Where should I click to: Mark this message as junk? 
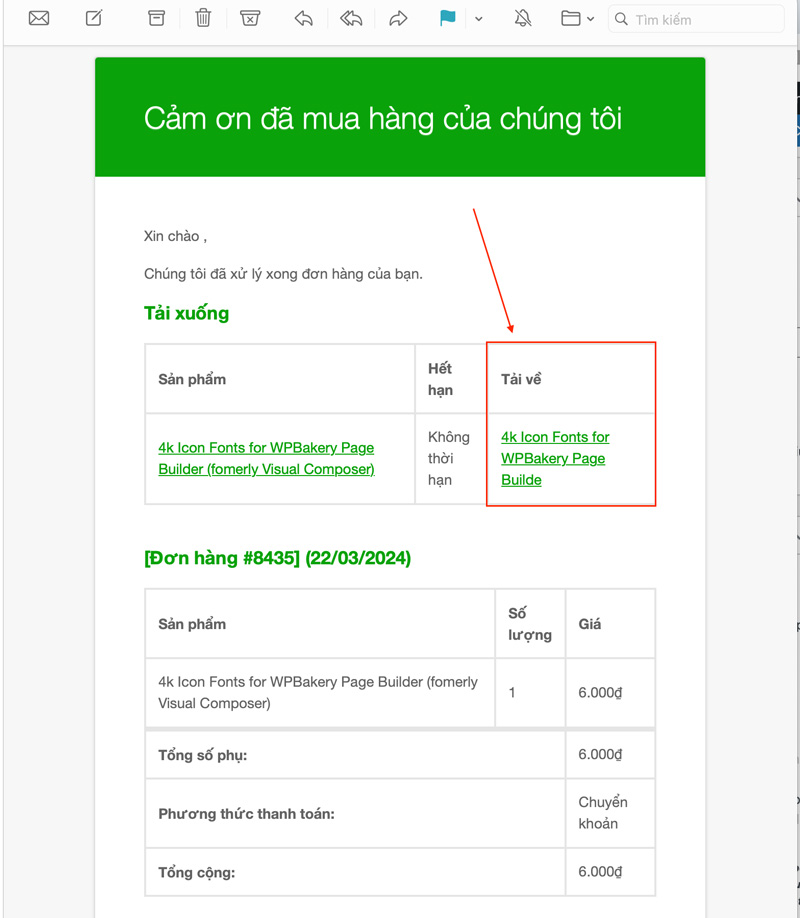click(250, 18)
